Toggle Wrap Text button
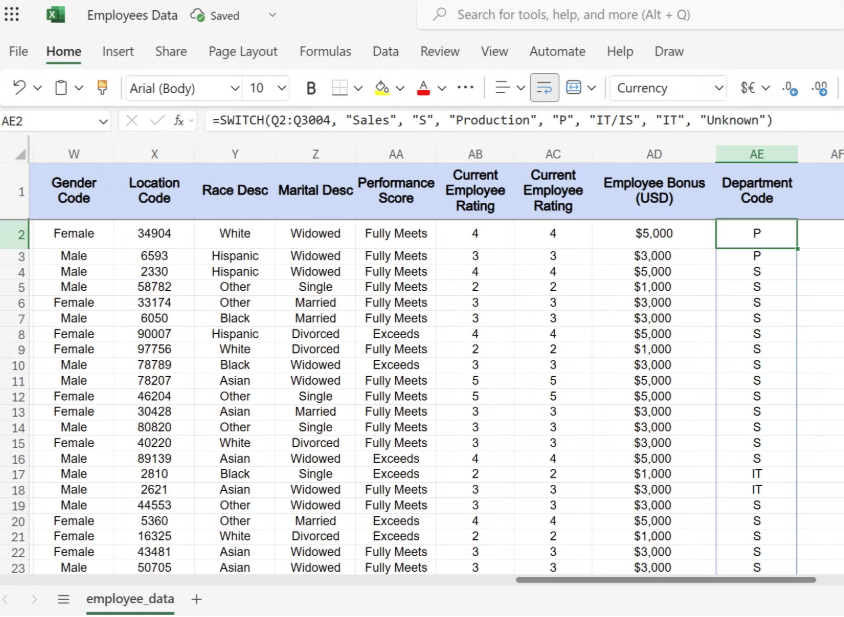The image size is (844, 617). tap(544, 88)
